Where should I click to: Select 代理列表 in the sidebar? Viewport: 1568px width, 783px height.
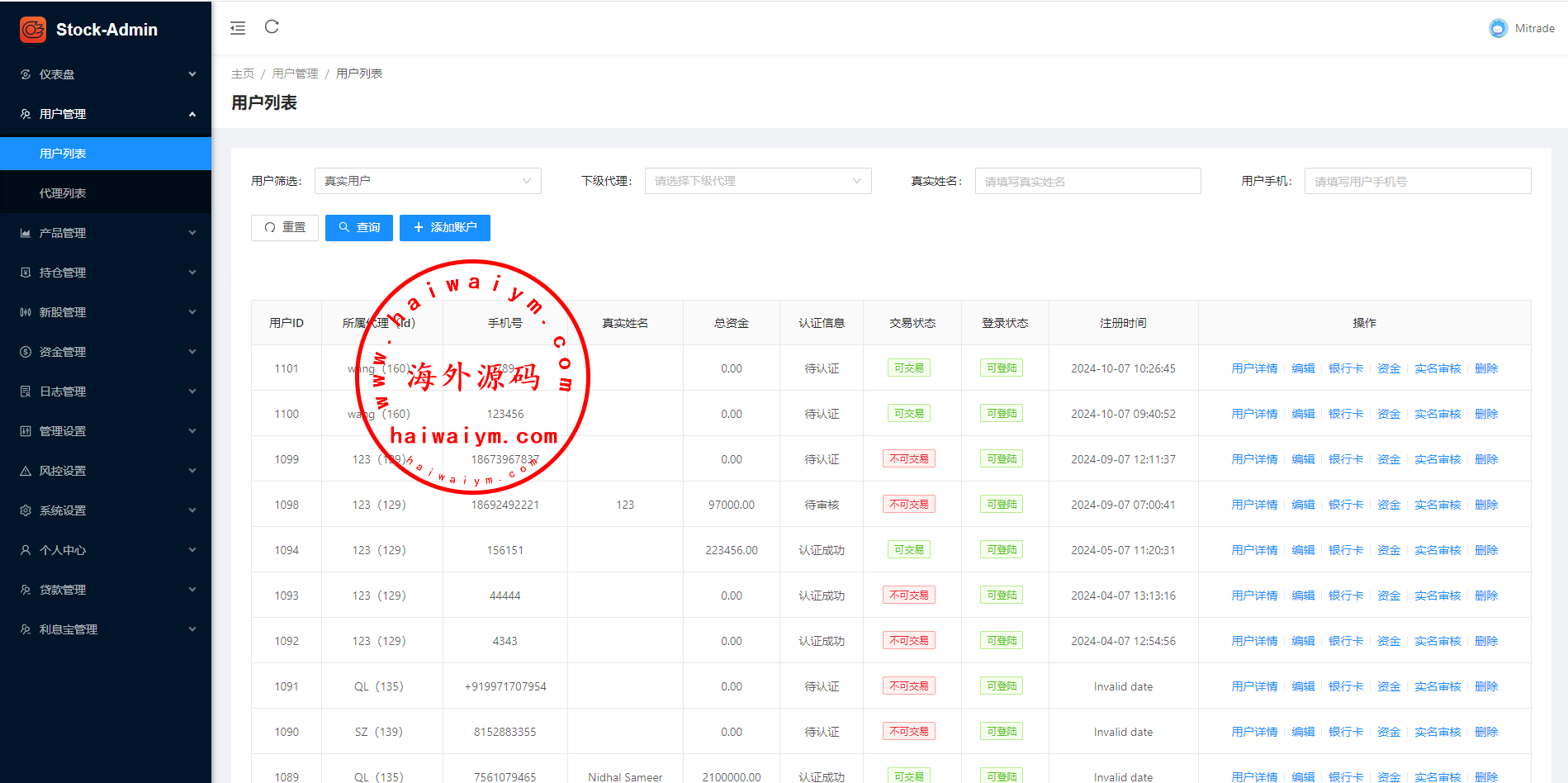click(x=63, y=193)
